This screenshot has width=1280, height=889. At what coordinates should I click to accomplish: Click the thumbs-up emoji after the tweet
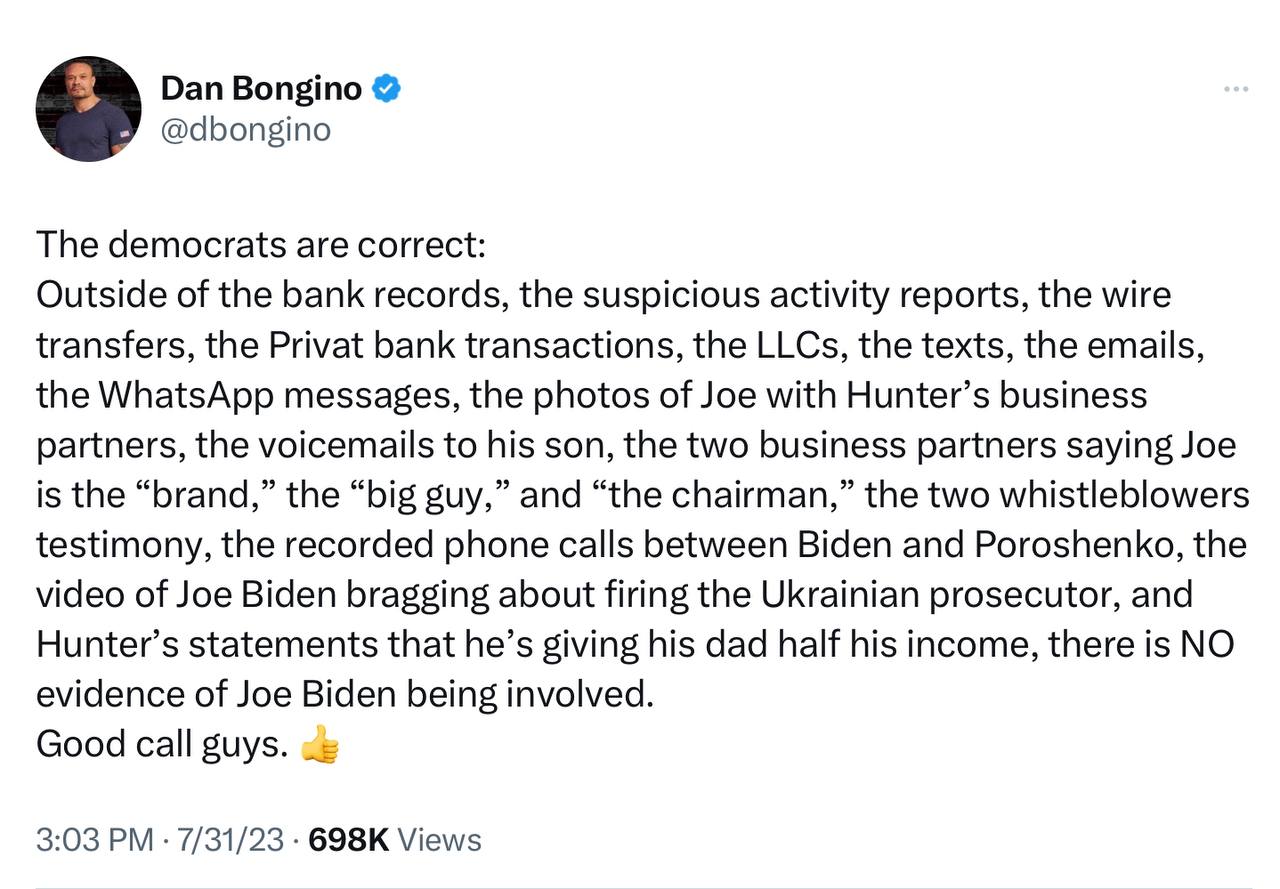[320, 746]
